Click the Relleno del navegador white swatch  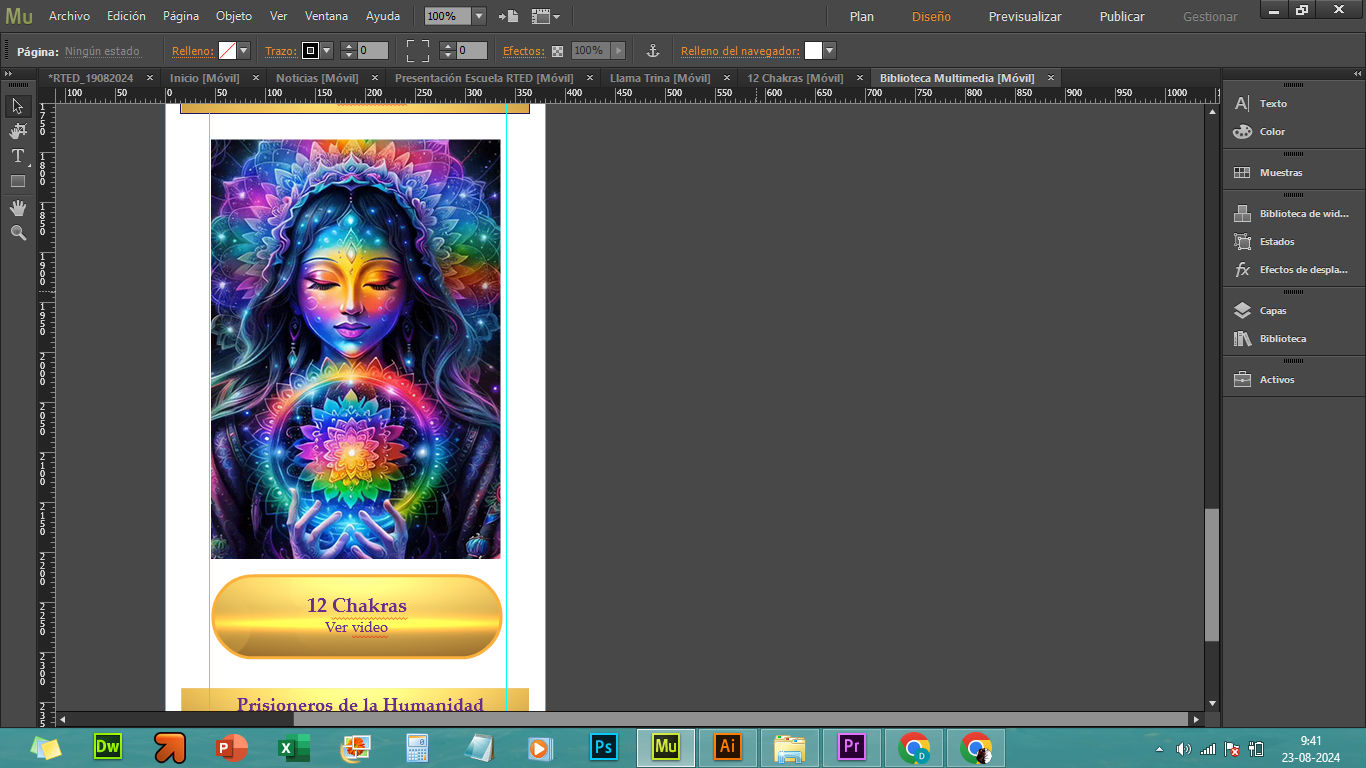click(813, 51)
